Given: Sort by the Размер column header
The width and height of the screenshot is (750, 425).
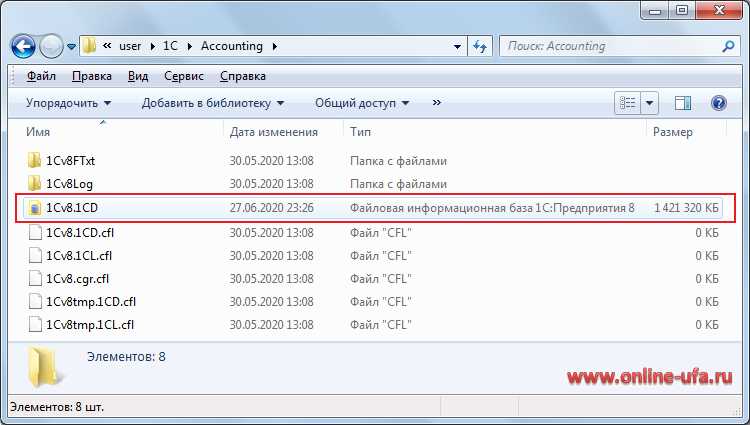Looking at the screenshot, I should (673, 132).
